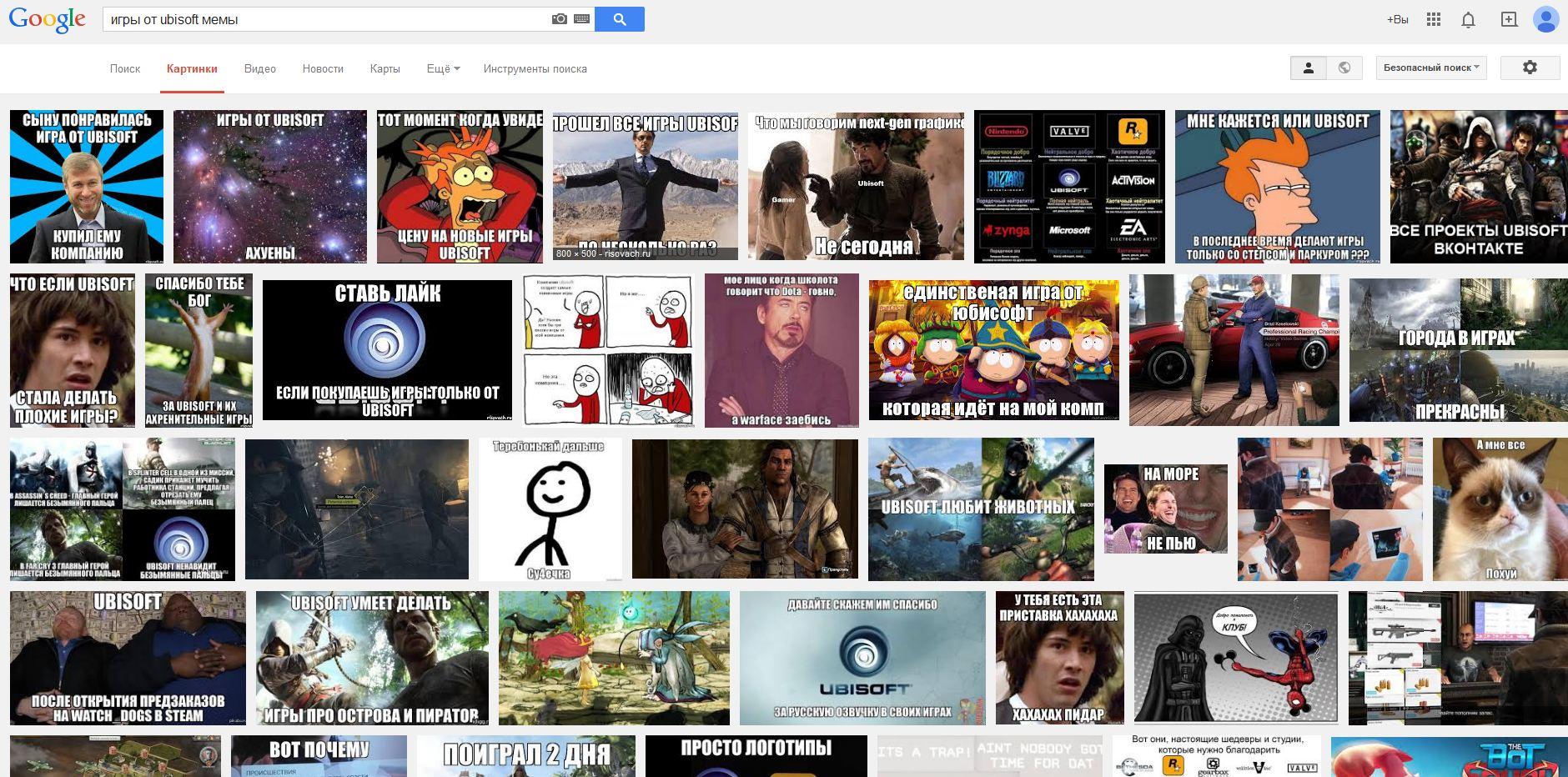Click the Google logo
1568x777 pixels.
click(48, 19)
